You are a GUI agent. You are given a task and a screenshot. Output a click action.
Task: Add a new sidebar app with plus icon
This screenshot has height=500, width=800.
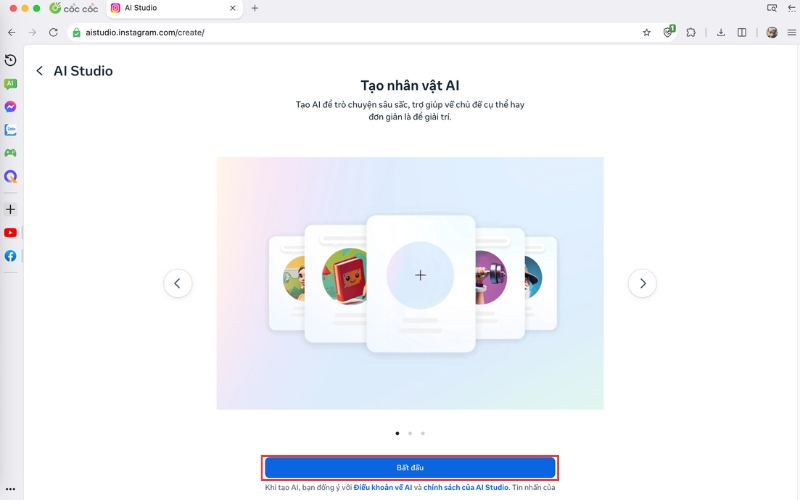point(10,209)
